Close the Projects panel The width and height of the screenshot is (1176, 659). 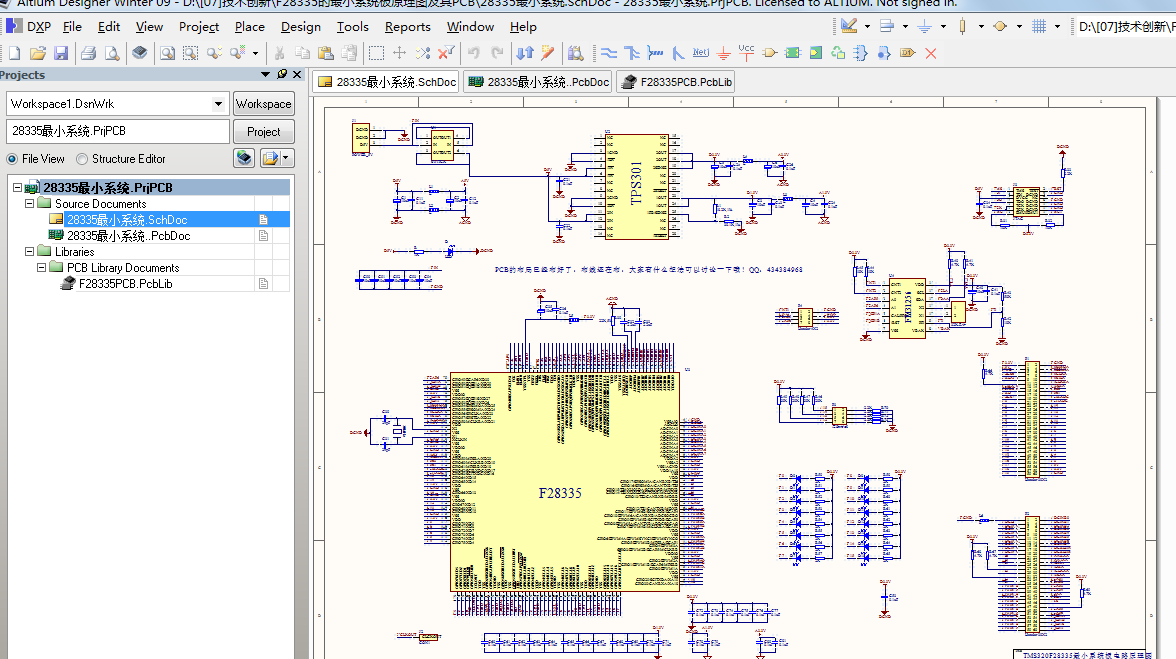pos(297,74)
